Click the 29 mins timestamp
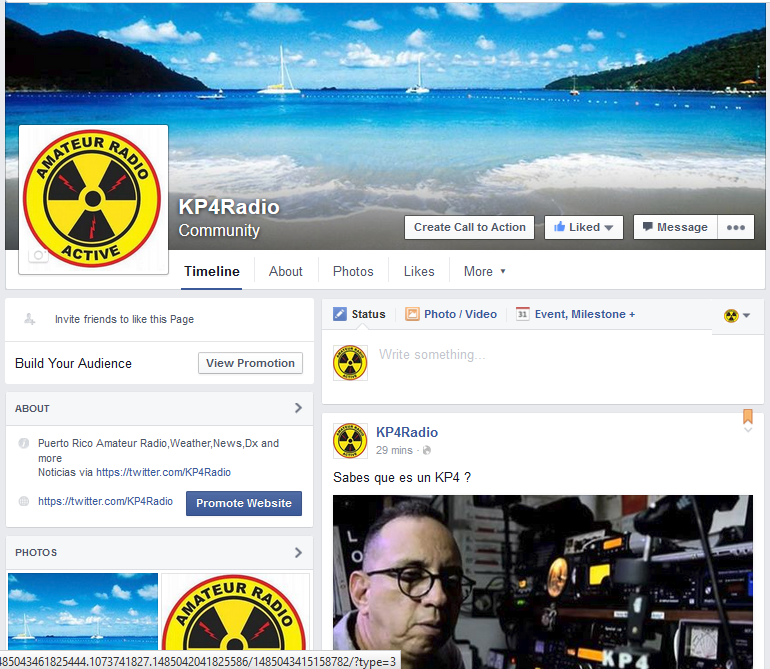The width and height of the screenshot is (770, 669). point(394,450)
